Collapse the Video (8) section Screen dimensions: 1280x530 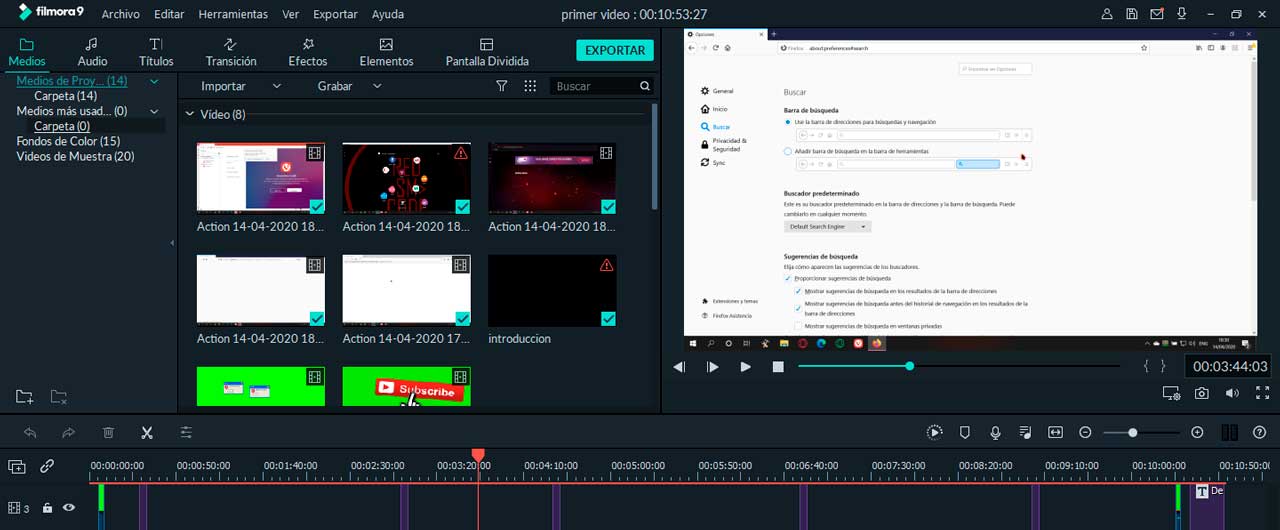190,115
